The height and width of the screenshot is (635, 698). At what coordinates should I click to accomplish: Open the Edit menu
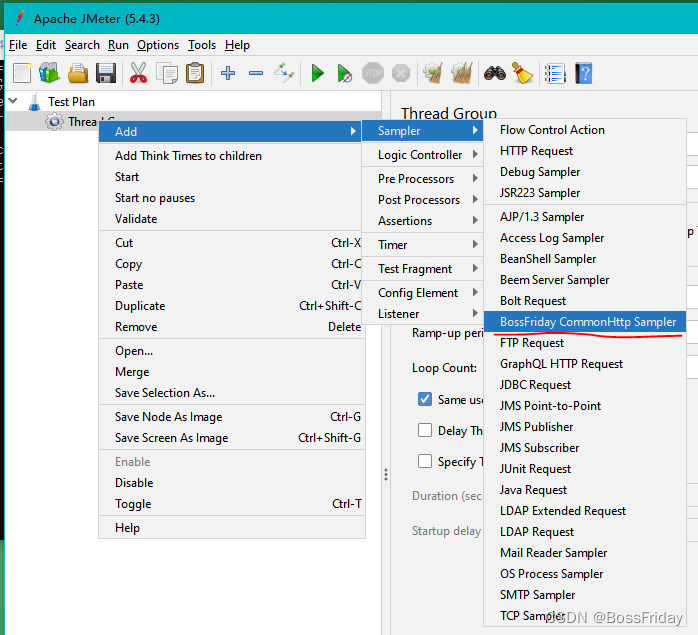coord(46,45)
